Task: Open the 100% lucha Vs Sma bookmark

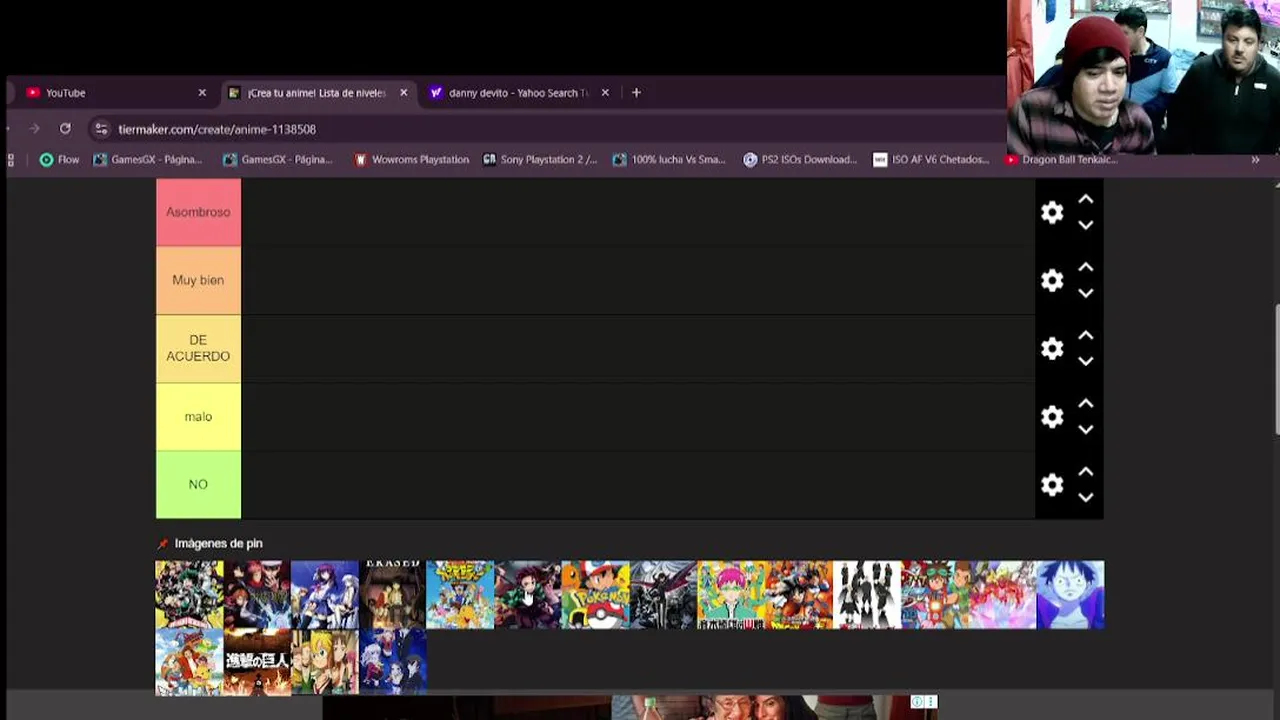Action: (x=669, y=159)
